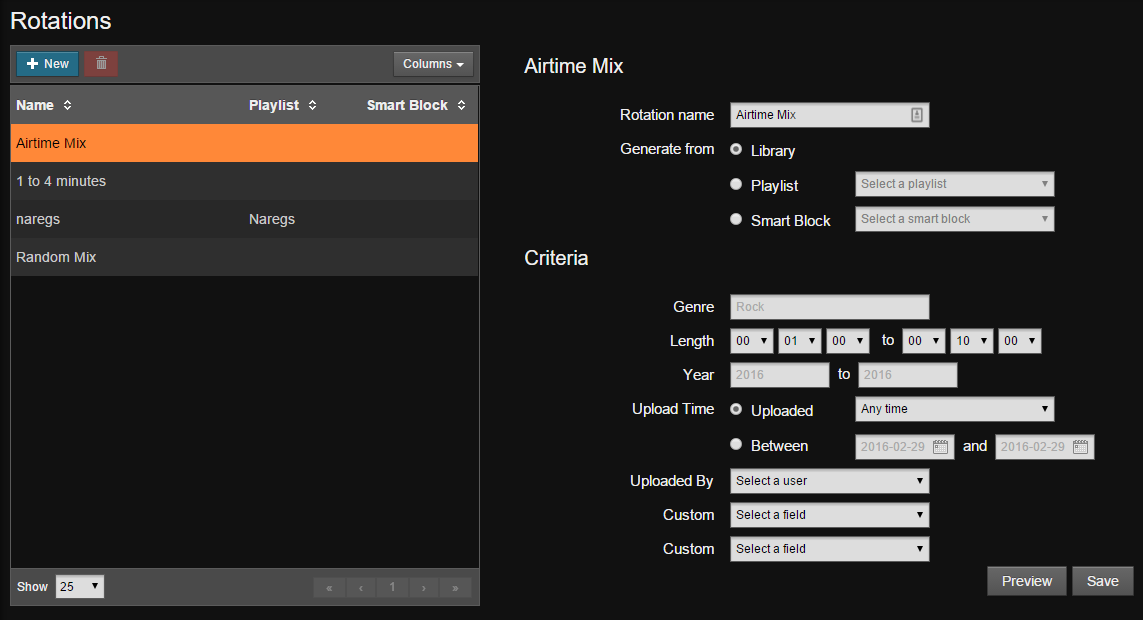Viewport: 1143px width, 620px height.
Task: Click the calendar icon in second Between date
Action: coord(1080,447)
